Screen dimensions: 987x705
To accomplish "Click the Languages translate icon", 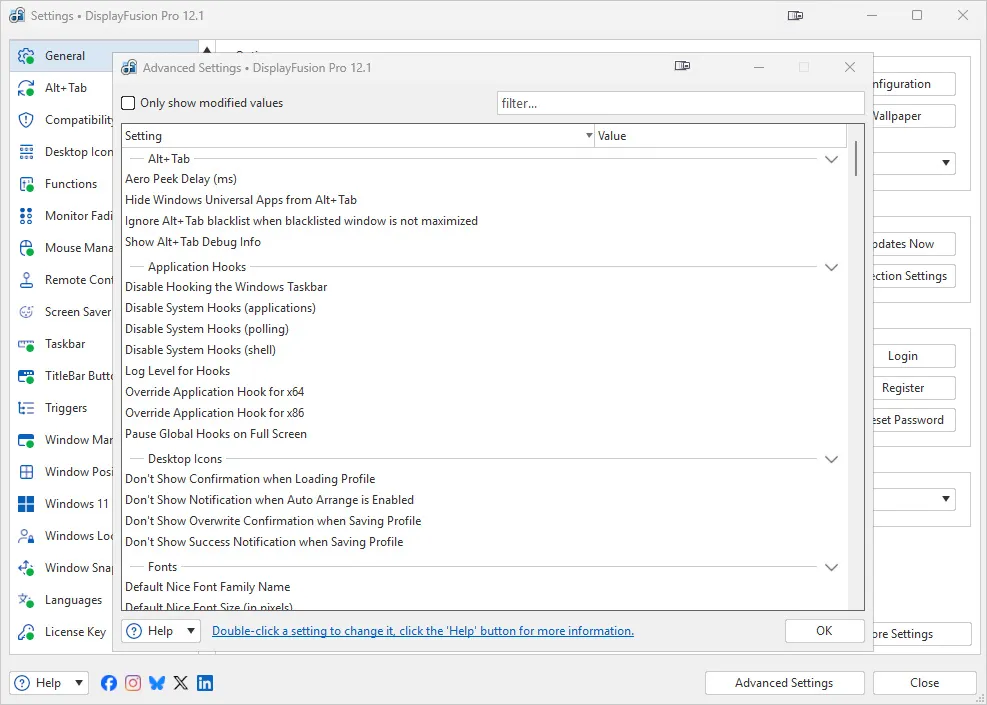I will 26,600.
